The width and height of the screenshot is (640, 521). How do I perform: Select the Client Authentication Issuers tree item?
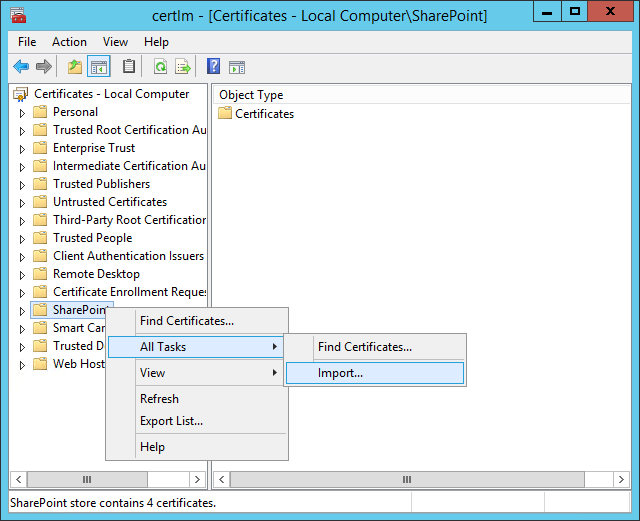pyautogui.click(x=128, y=256)
